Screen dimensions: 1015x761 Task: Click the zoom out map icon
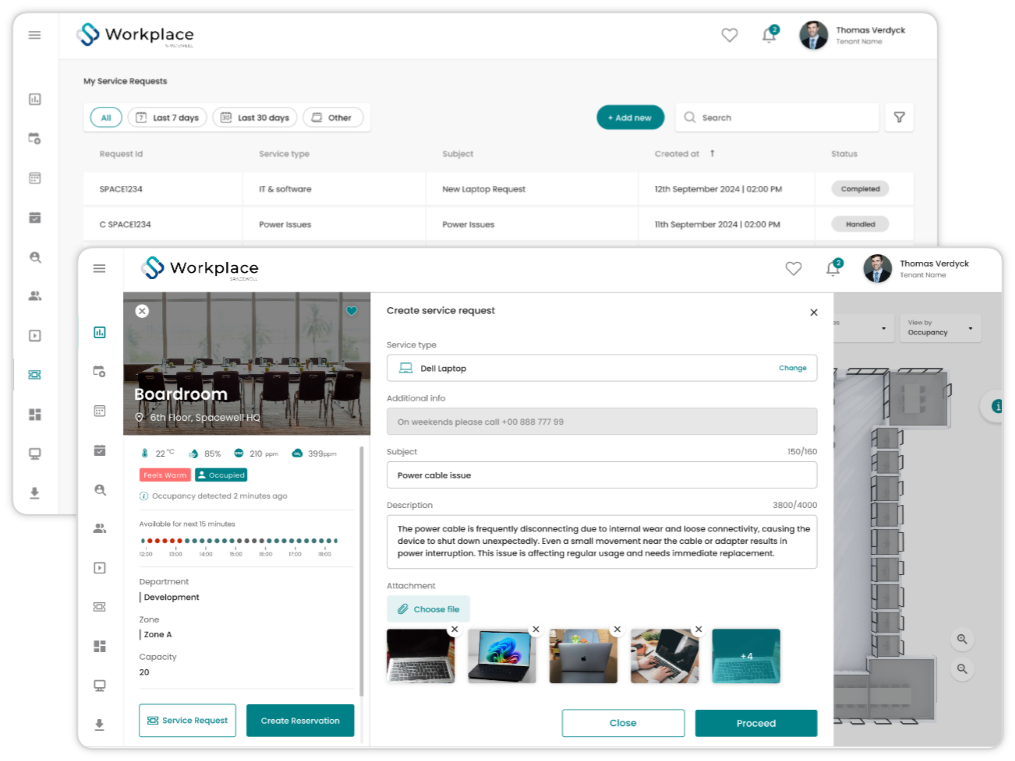[x=962, y=668]
